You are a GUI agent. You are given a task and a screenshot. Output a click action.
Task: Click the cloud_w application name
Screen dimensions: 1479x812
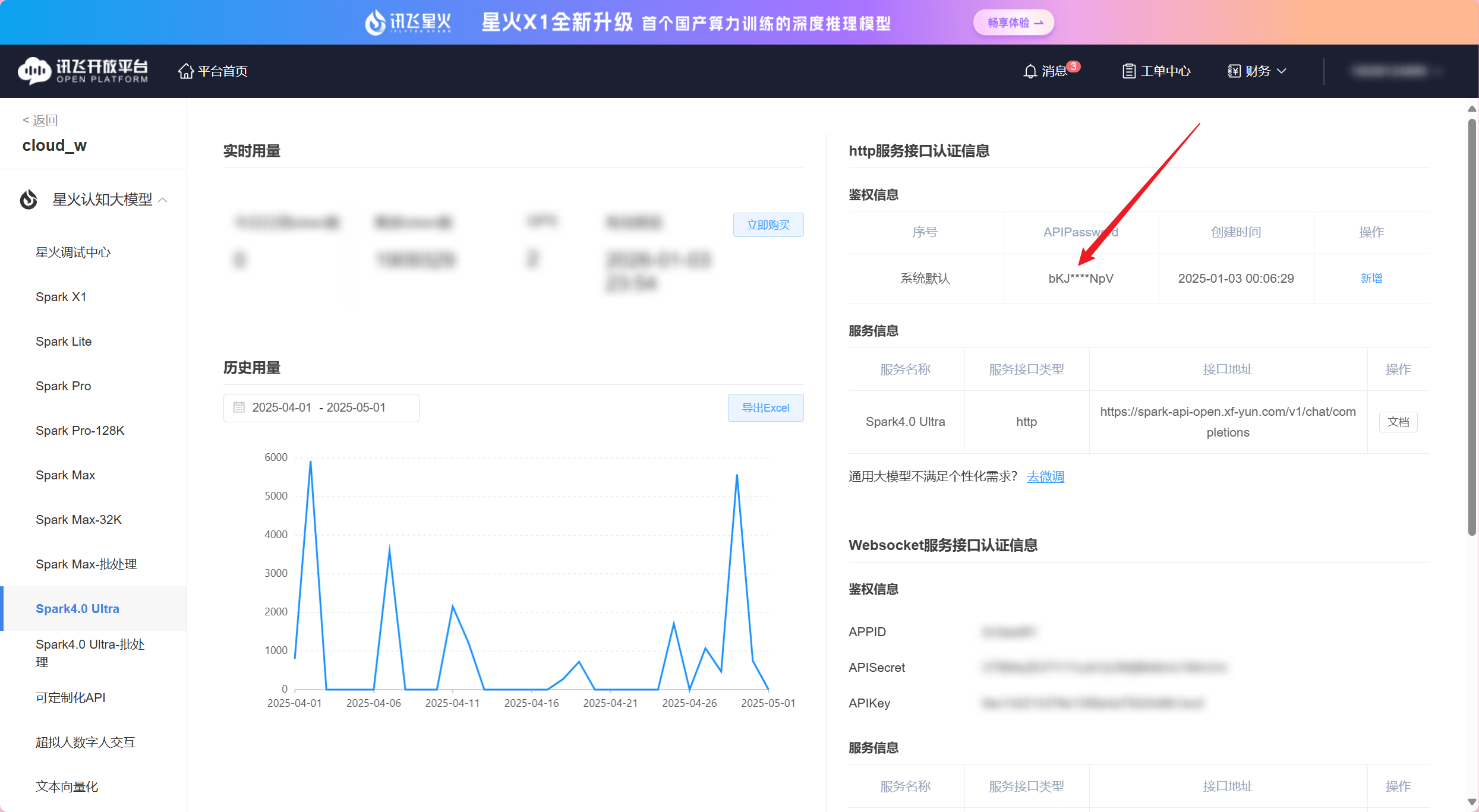(x=55, y=146)
